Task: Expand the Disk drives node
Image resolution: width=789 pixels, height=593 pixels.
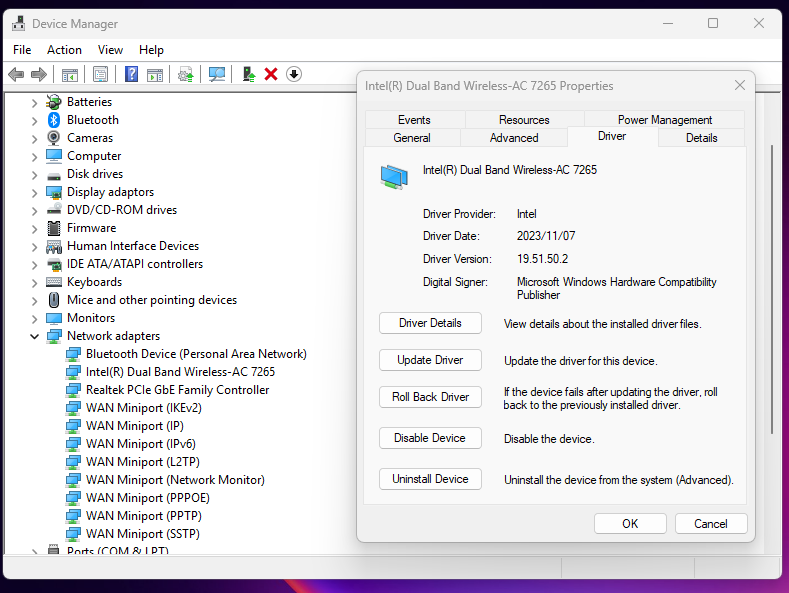Action: 34,175
